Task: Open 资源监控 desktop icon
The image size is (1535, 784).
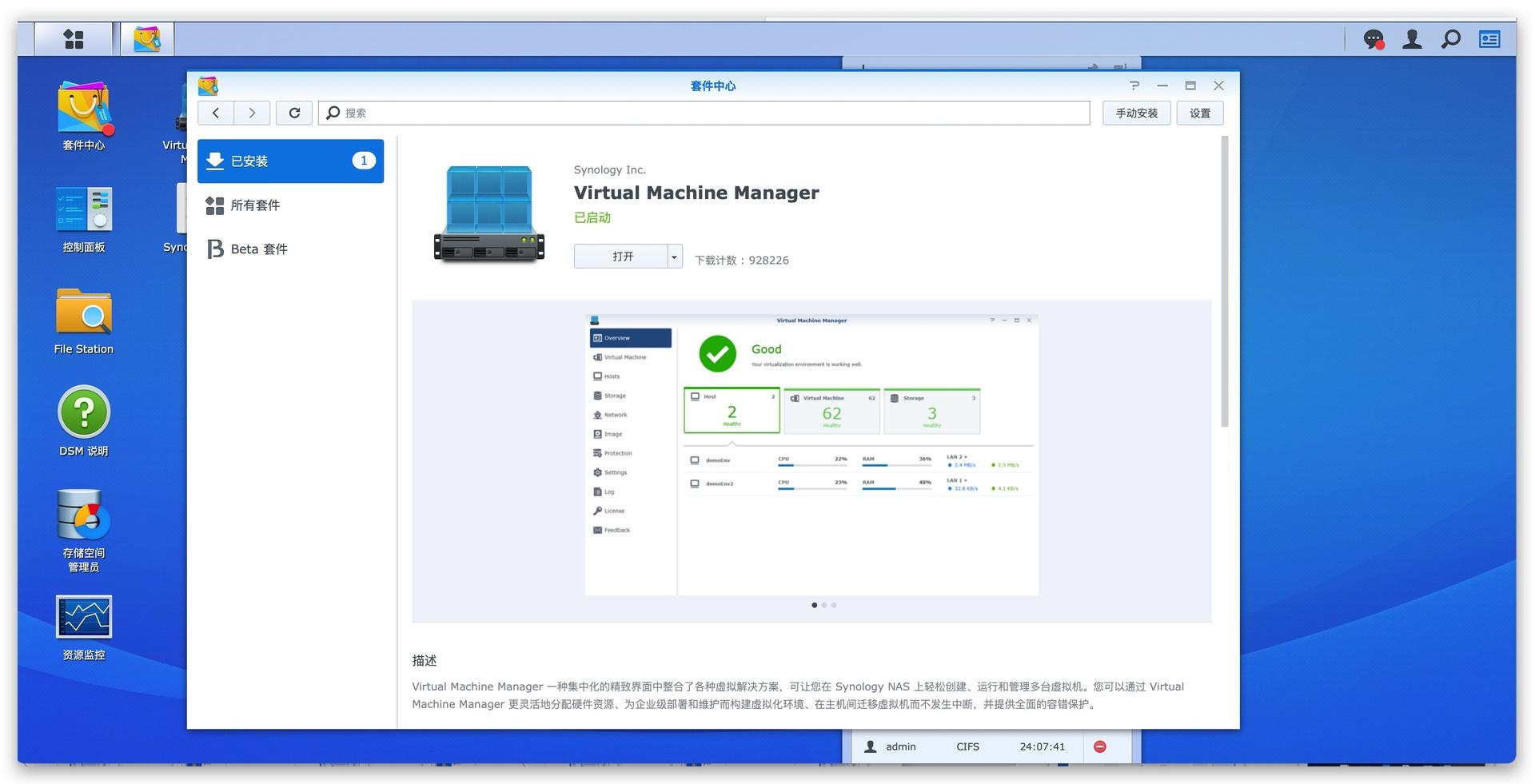Action: coord(84,628)
